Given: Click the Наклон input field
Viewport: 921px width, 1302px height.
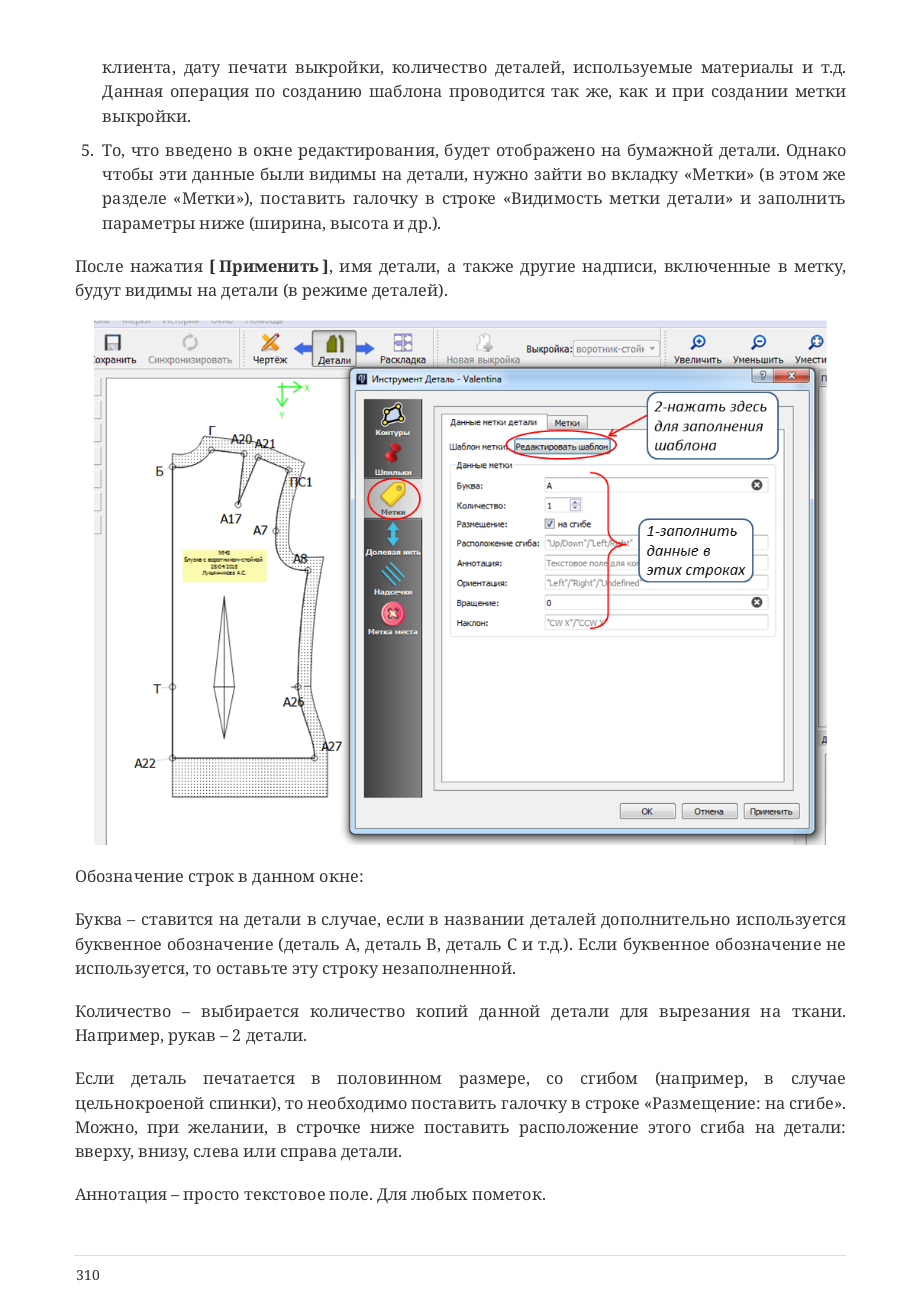Looking at the screenshot, I should click(656, 622).
